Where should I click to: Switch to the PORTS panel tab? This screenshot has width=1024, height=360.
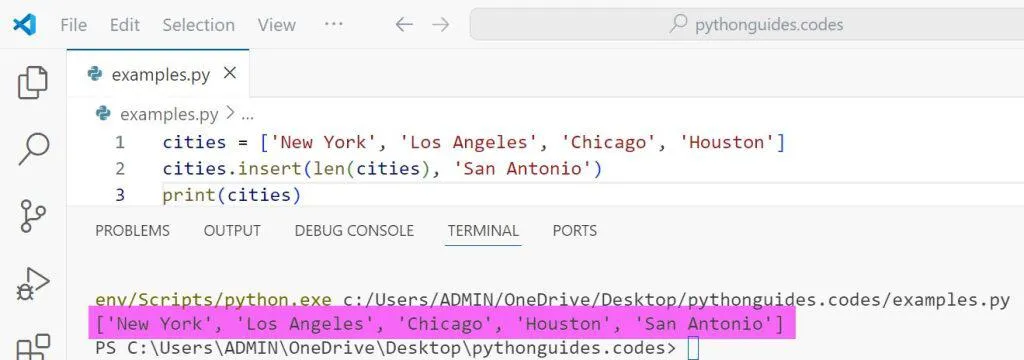coord(575,231)
